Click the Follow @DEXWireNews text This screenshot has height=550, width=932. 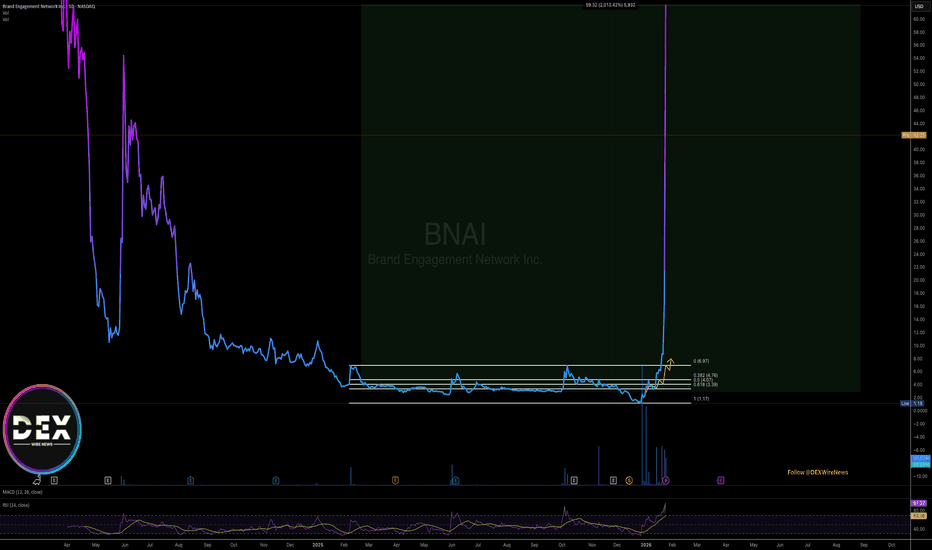coord(818,472)
